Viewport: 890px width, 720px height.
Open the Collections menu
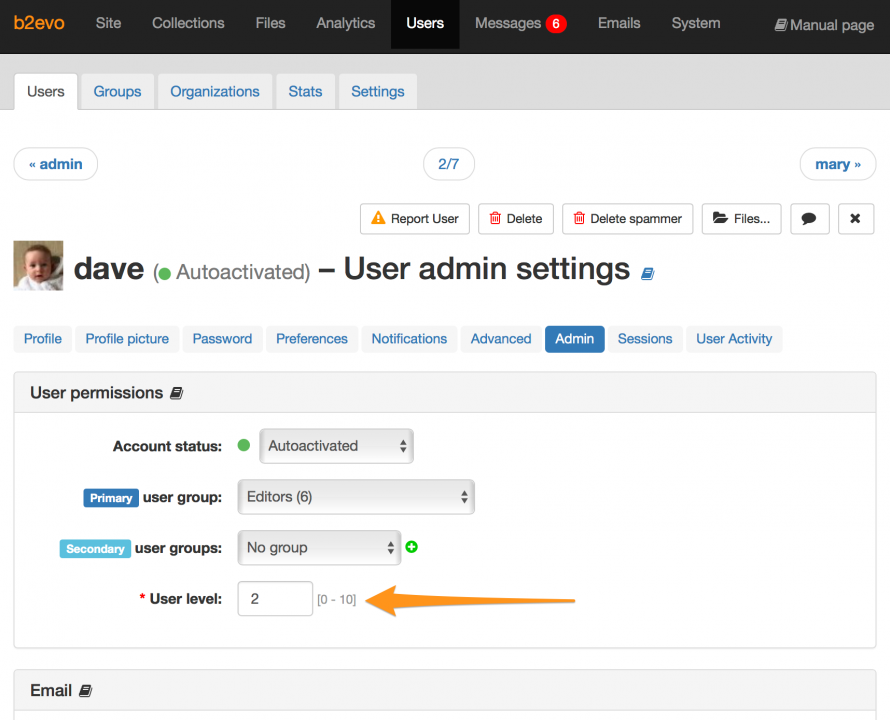188,23
